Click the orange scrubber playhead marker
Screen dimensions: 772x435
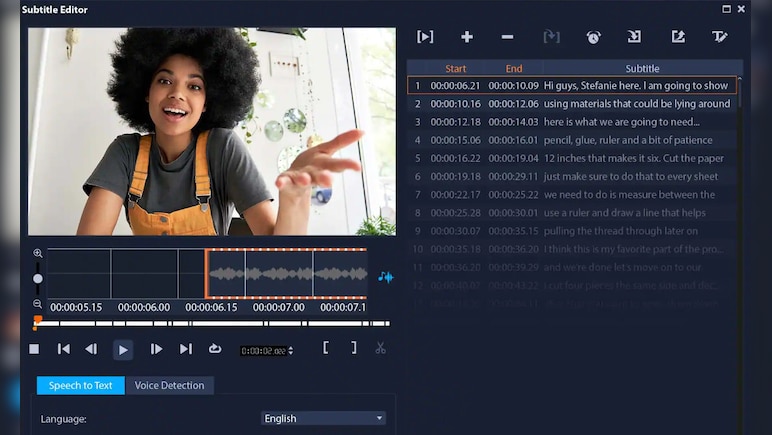(x=36, y=322)
